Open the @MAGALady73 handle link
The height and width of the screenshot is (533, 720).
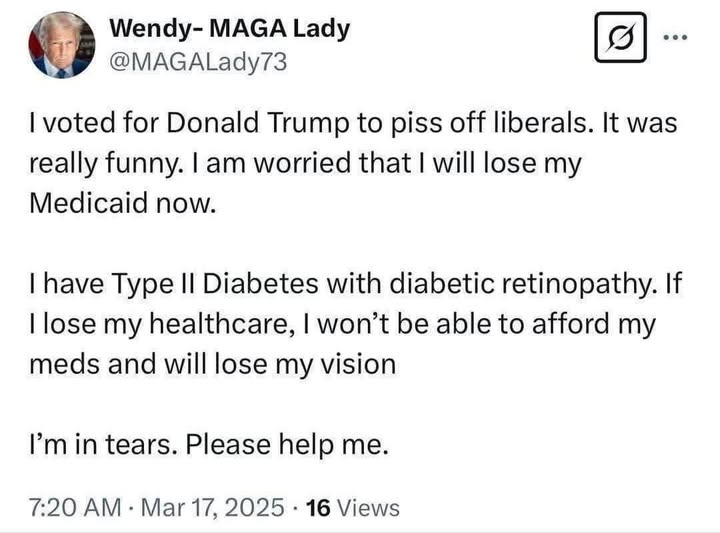(198, 62)
